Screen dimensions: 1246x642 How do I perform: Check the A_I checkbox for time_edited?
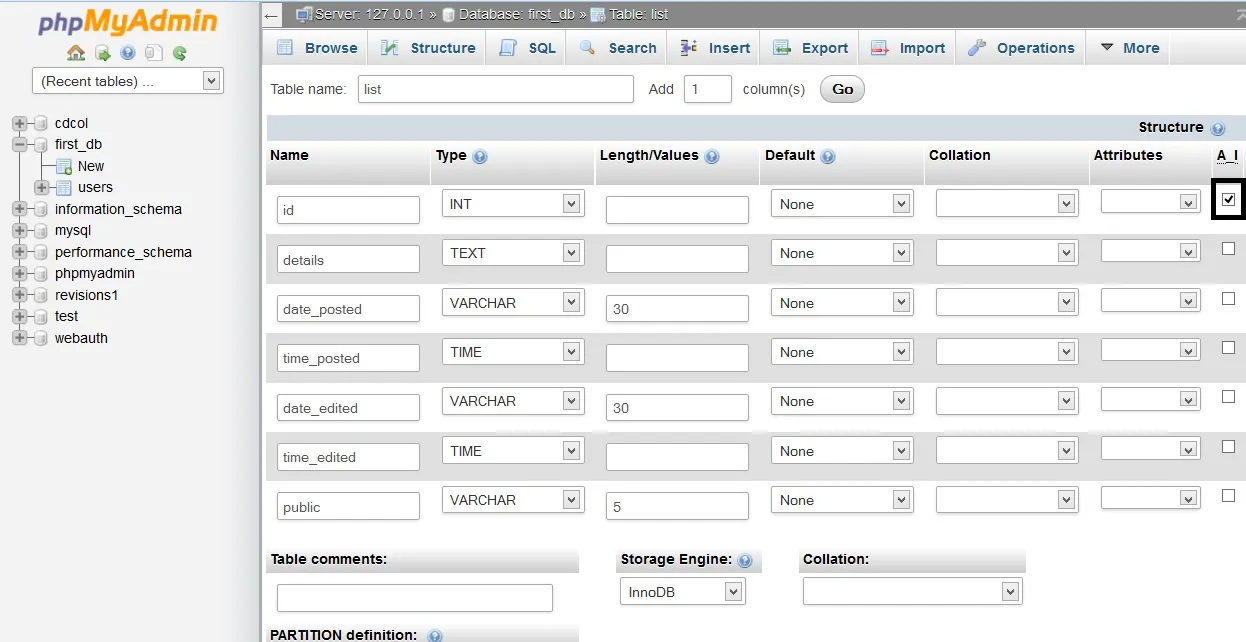[x=1228, y=446]
